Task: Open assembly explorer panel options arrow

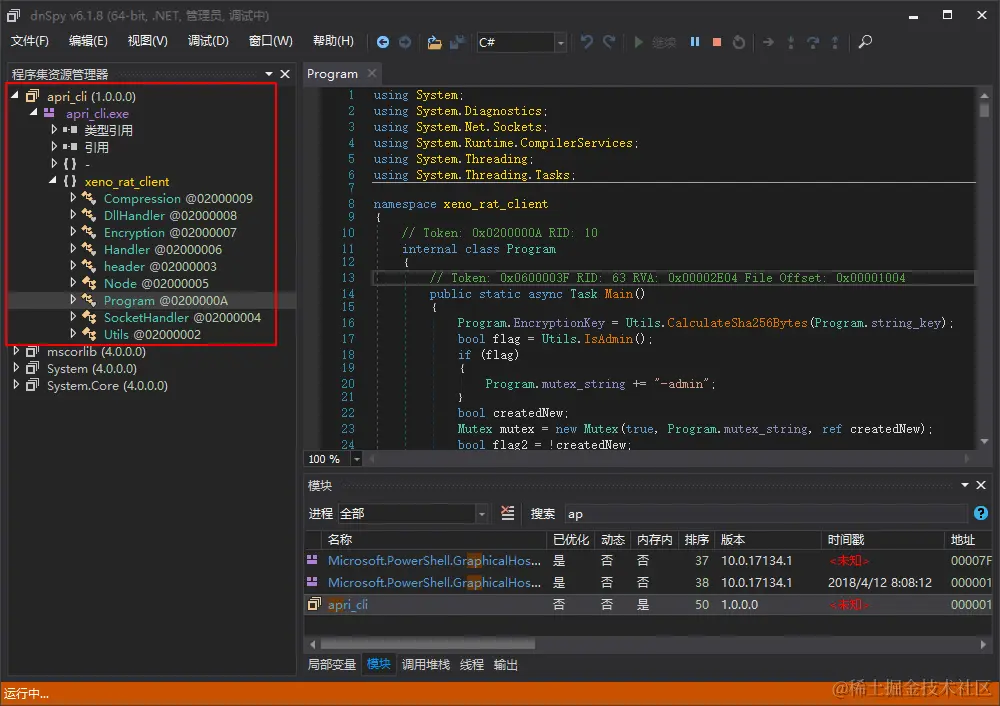Action: tap(269, 74)
